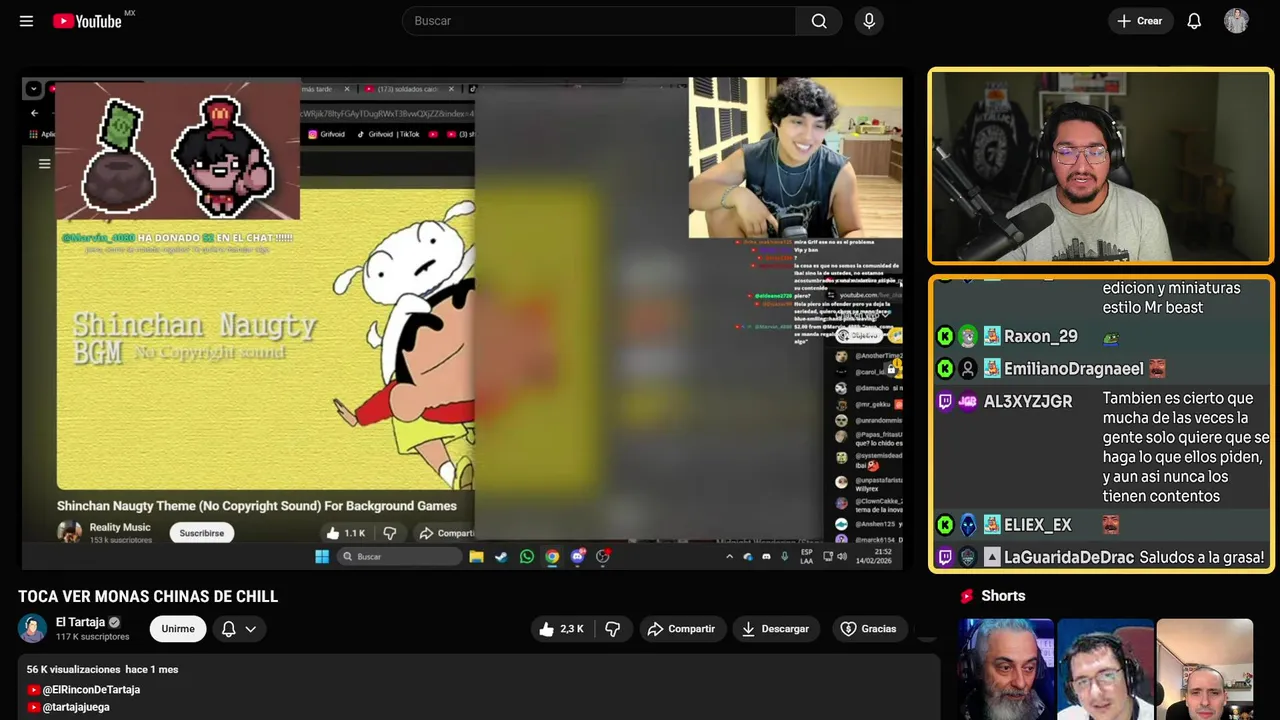Click the ELIEX_EX chat username

click(1037, 525)
